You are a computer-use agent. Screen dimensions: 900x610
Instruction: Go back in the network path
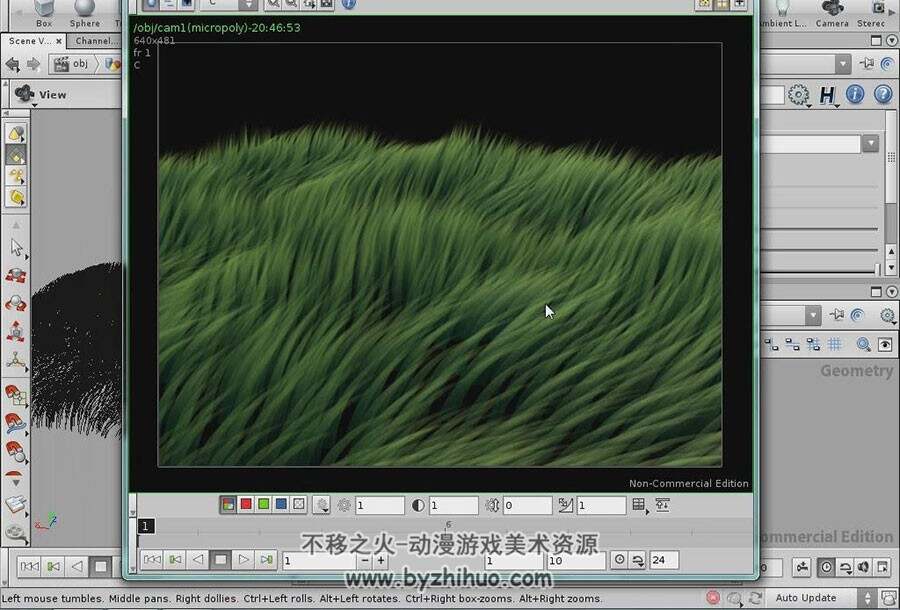click(13, 64)
